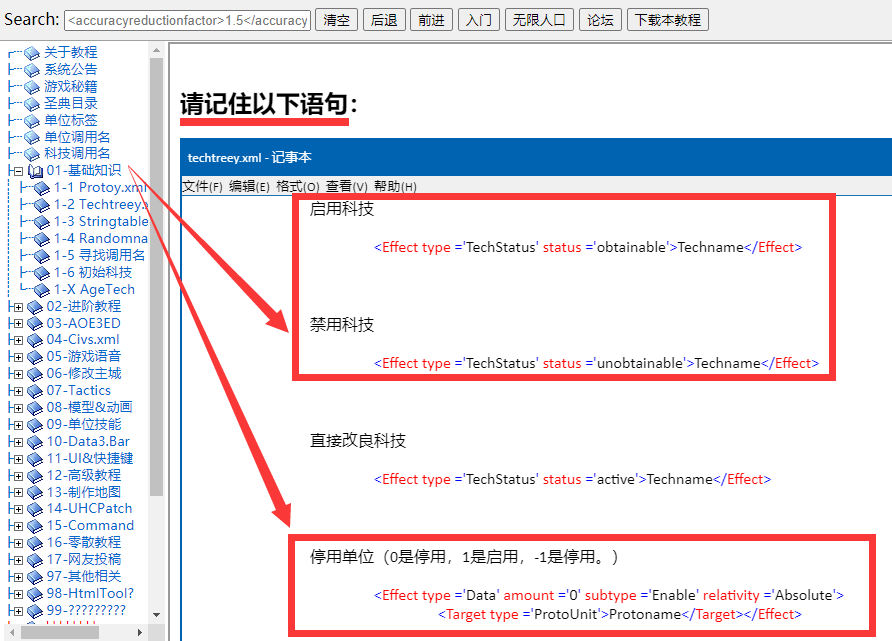Expand the 03-AOE3ED tree node
The height and width of the screenshot is (641, 892).
point(18,324)
